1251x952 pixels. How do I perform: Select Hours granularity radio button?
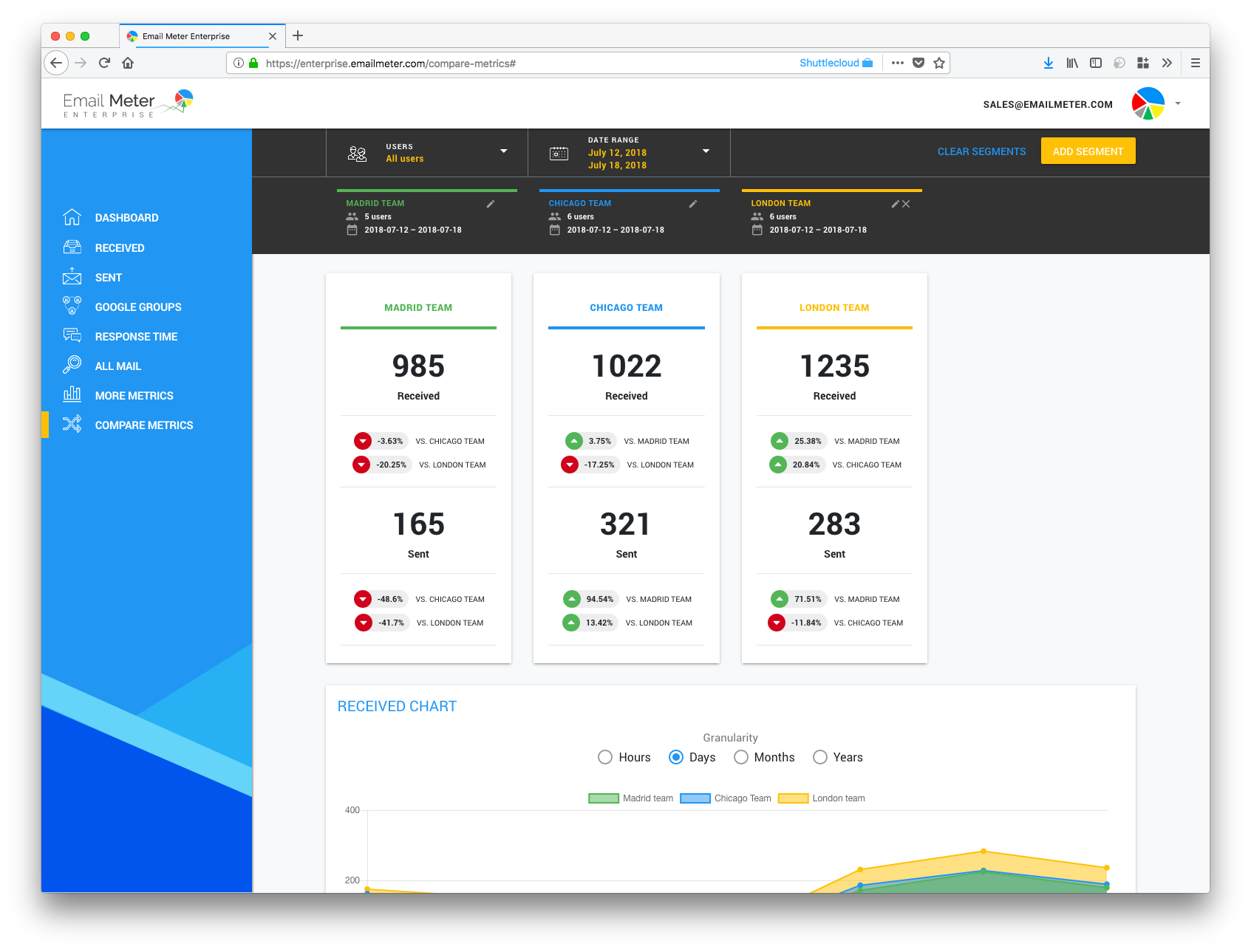coord(605,757)
